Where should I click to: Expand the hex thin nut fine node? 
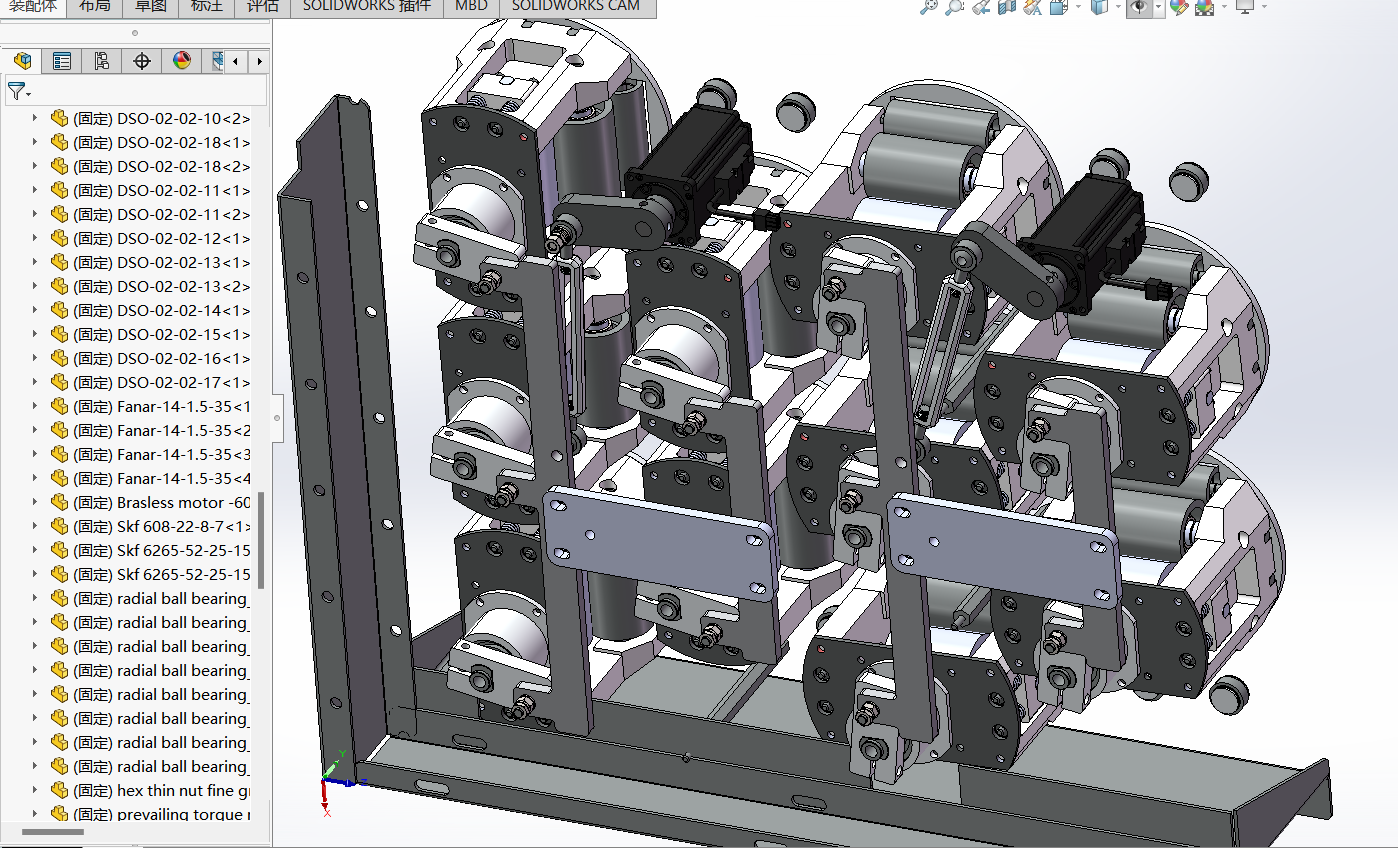[35, 790]
